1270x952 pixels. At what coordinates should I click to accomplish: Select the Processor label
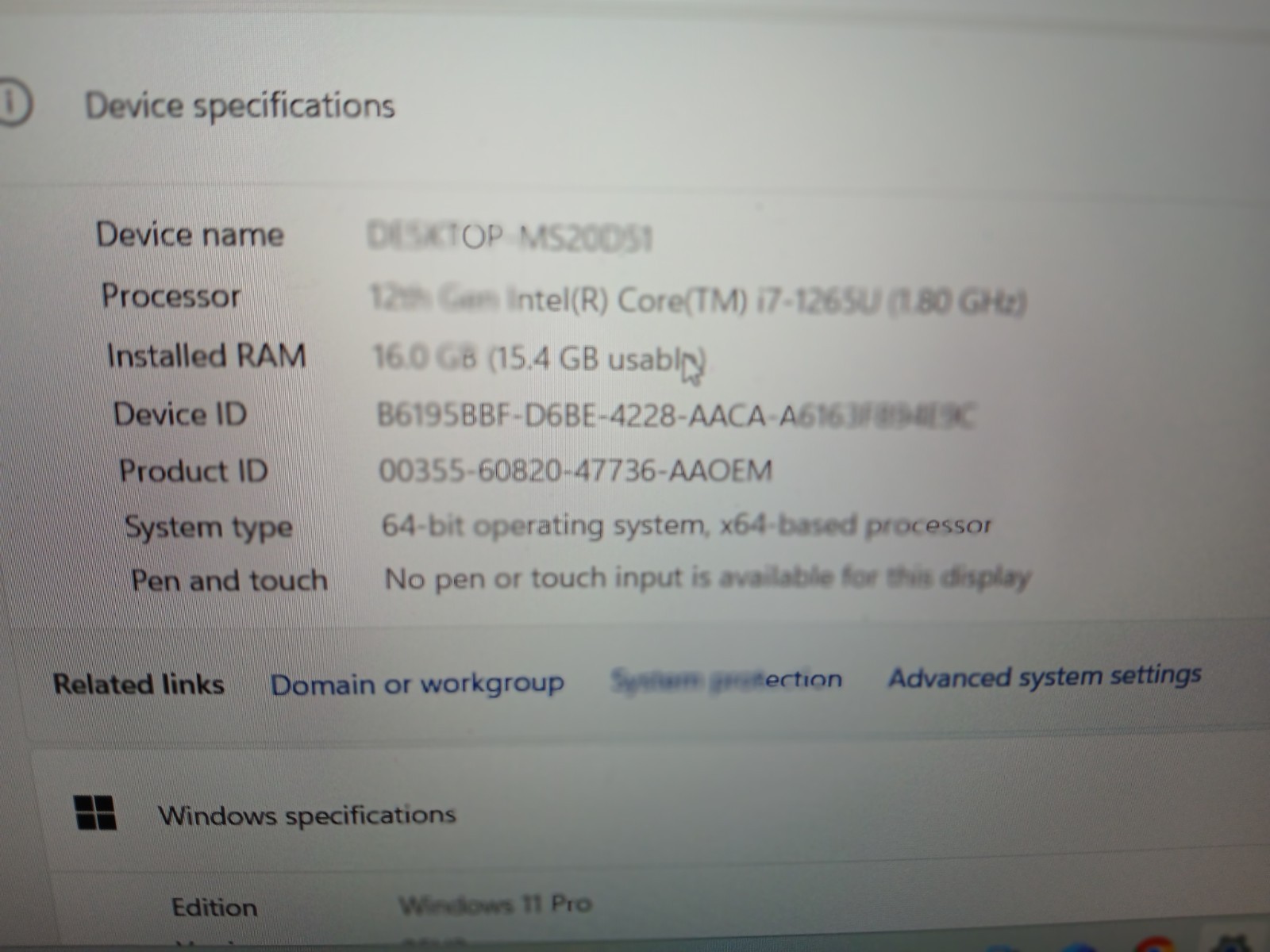pyautogui.click(x=171, y=295)
